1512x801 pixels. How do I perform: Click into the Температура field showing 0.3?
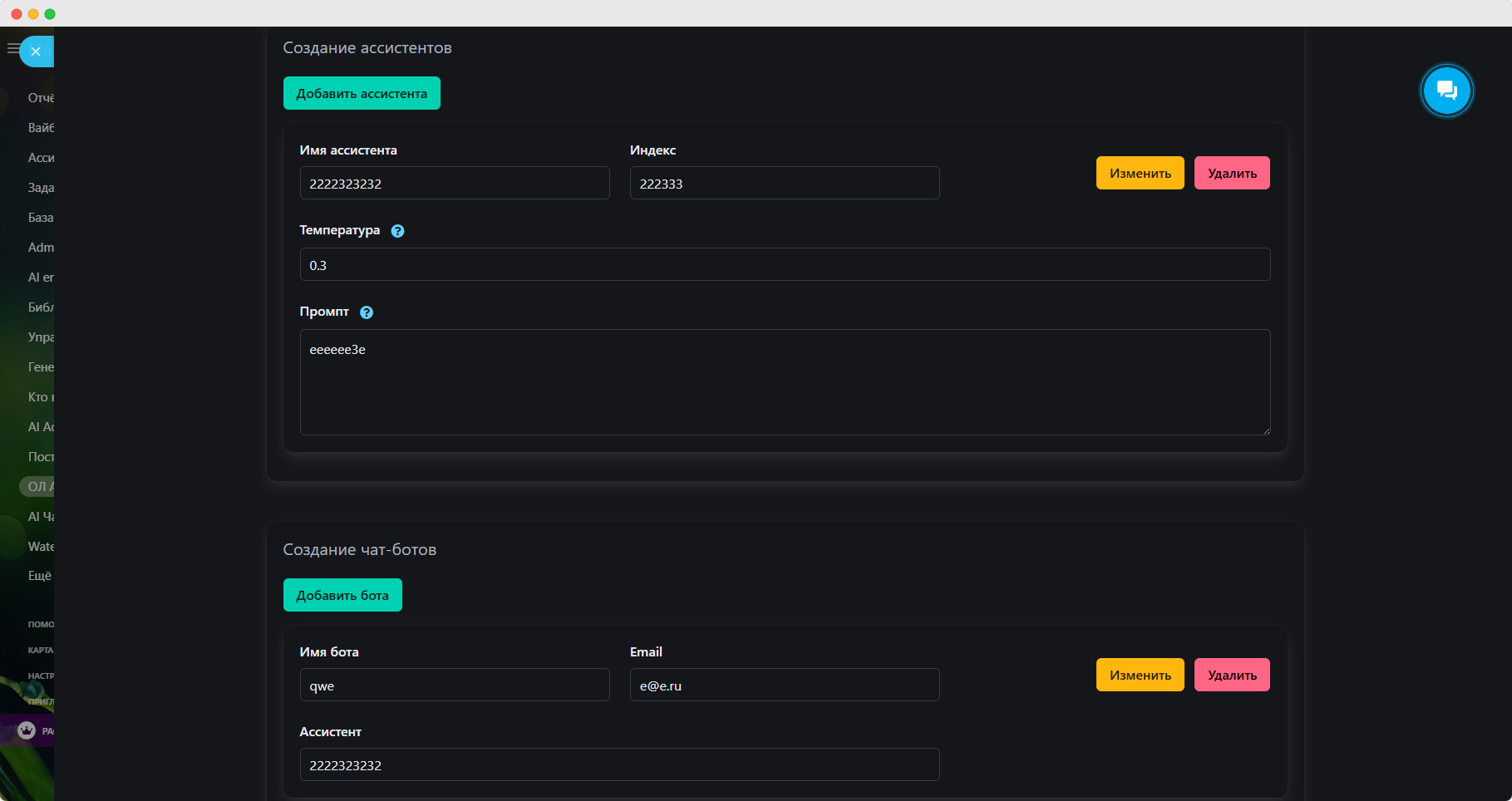[785, 264]
